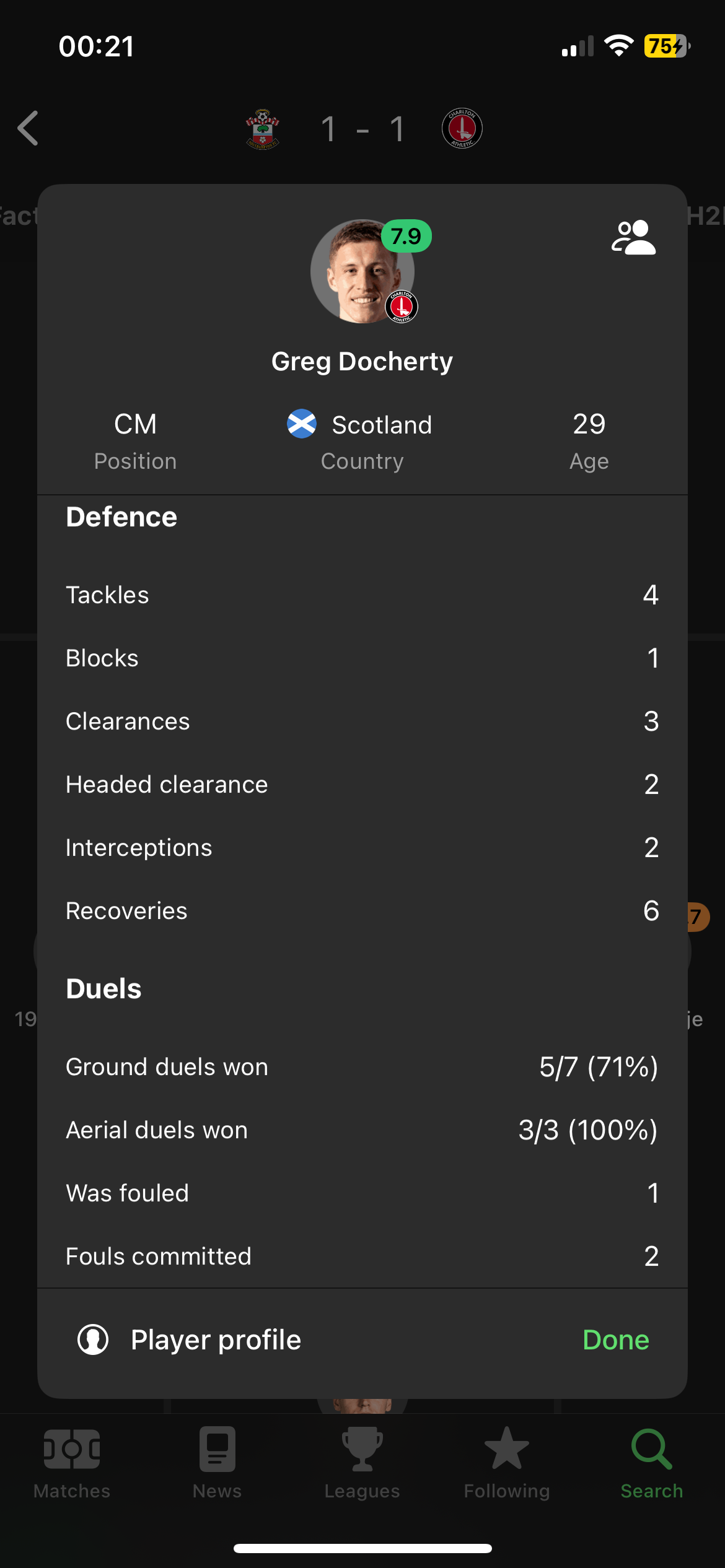Image resolution: width=725 pixels, height=1568 pixels.
Task: Tap the player name Greg Docherty
Action: (x=362, y=362)
